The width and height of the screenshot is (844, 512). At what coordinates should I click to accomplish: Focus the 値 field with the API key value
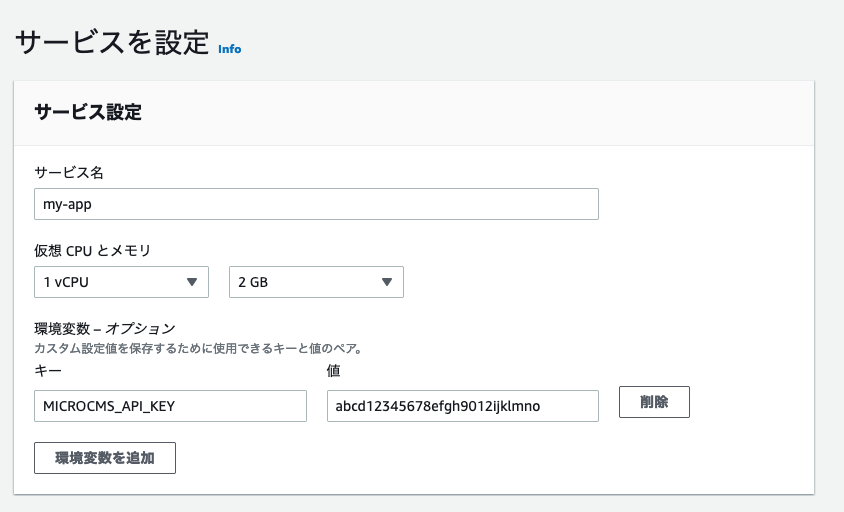(x=462, y=406)
